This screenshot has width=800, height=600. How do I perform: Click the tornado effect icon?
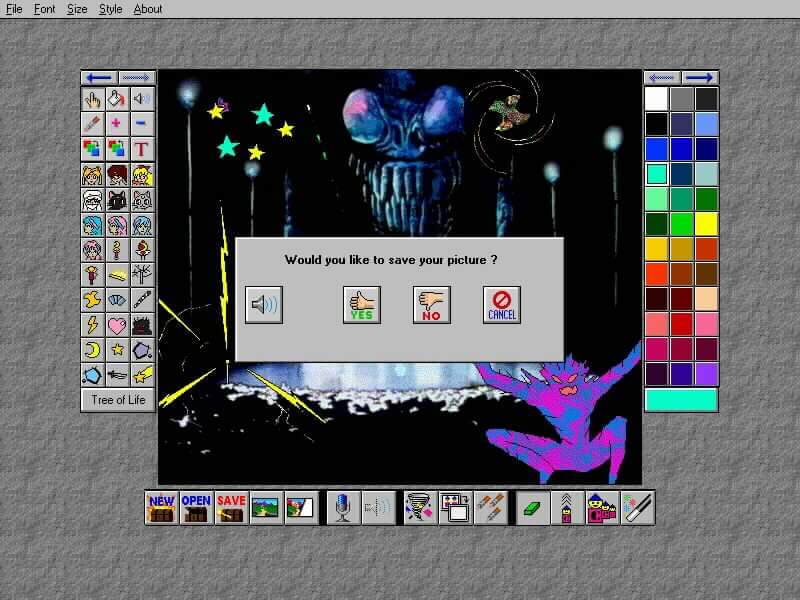pyautogui.click(x=420, y=508)
